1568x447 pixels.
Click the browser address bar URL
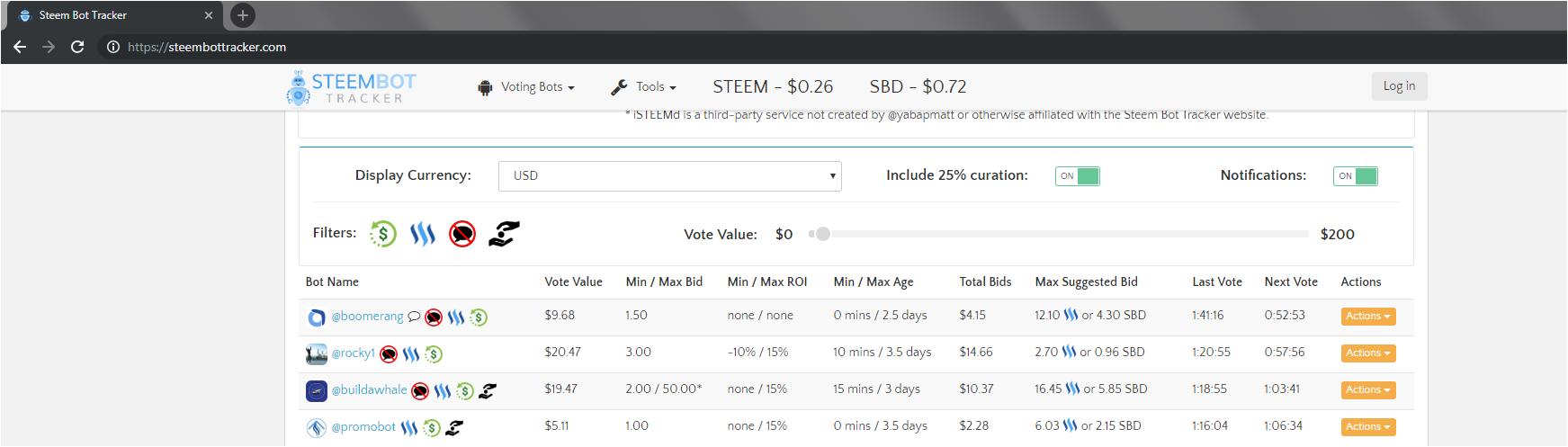(207, 47)
